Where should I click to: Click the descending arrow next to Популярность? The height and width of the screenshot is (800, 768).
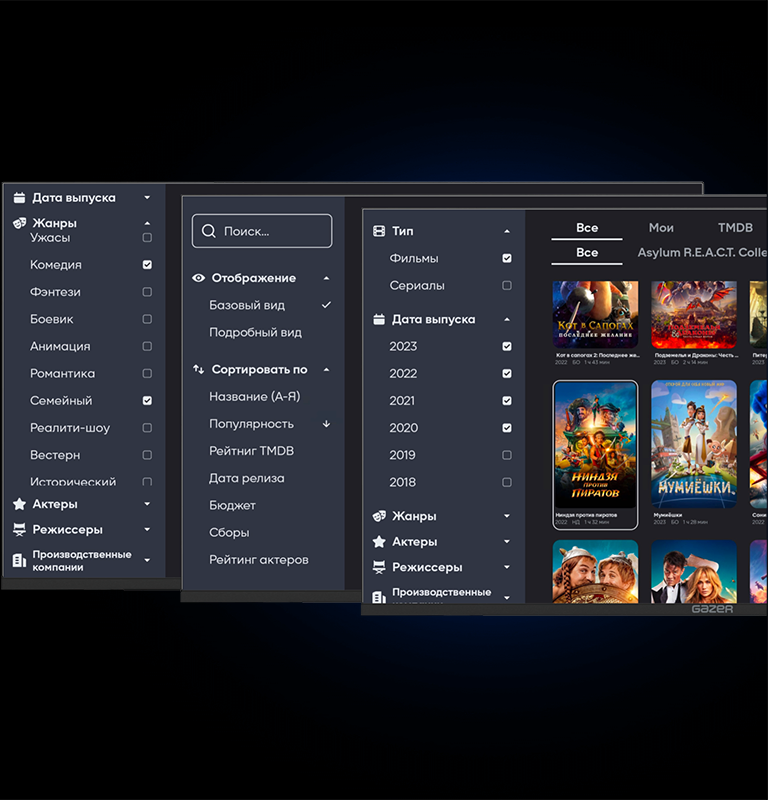click(x=327, y=424)
